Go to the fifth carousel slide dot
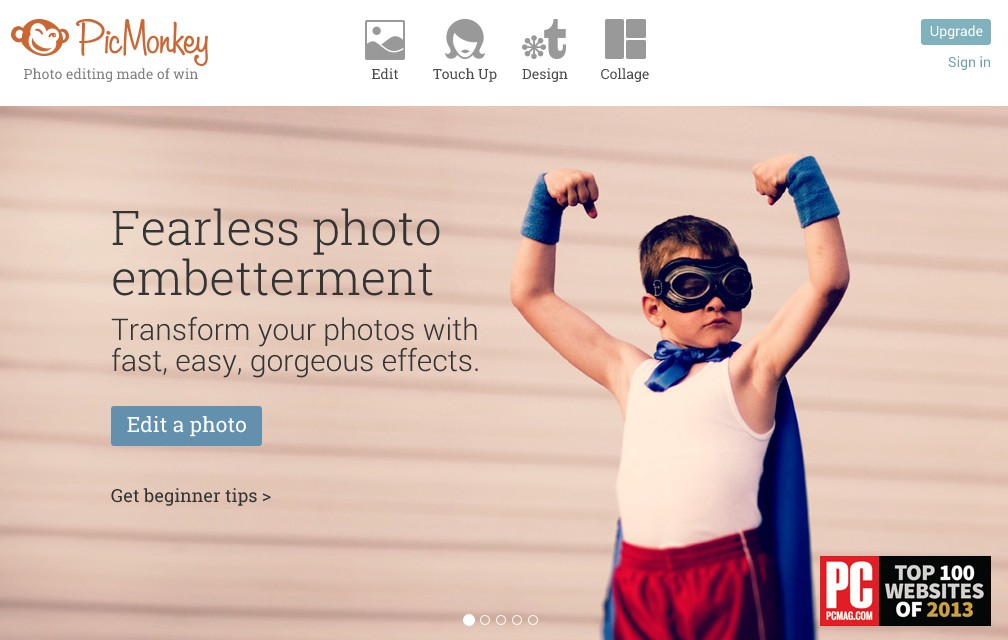The image size is (1008, 640). click(533, 620)
